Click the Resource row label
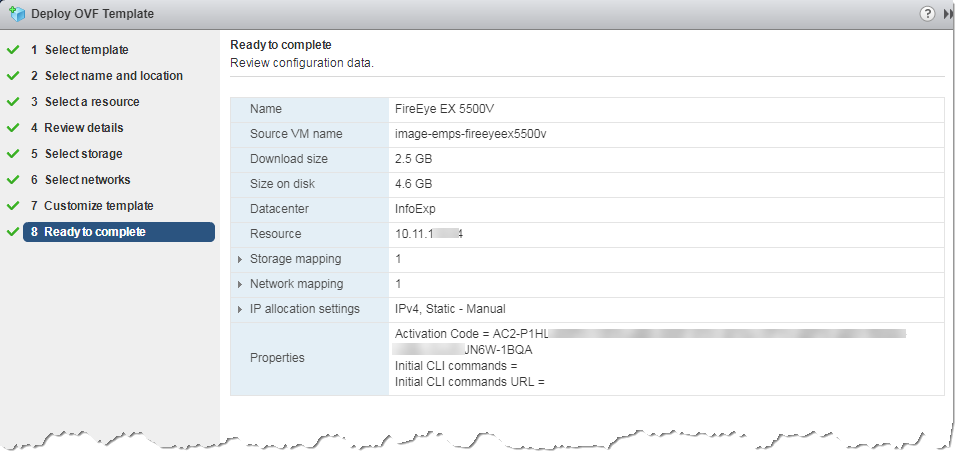The height and width of the screenshot is (471, 958). pos(276,234)
